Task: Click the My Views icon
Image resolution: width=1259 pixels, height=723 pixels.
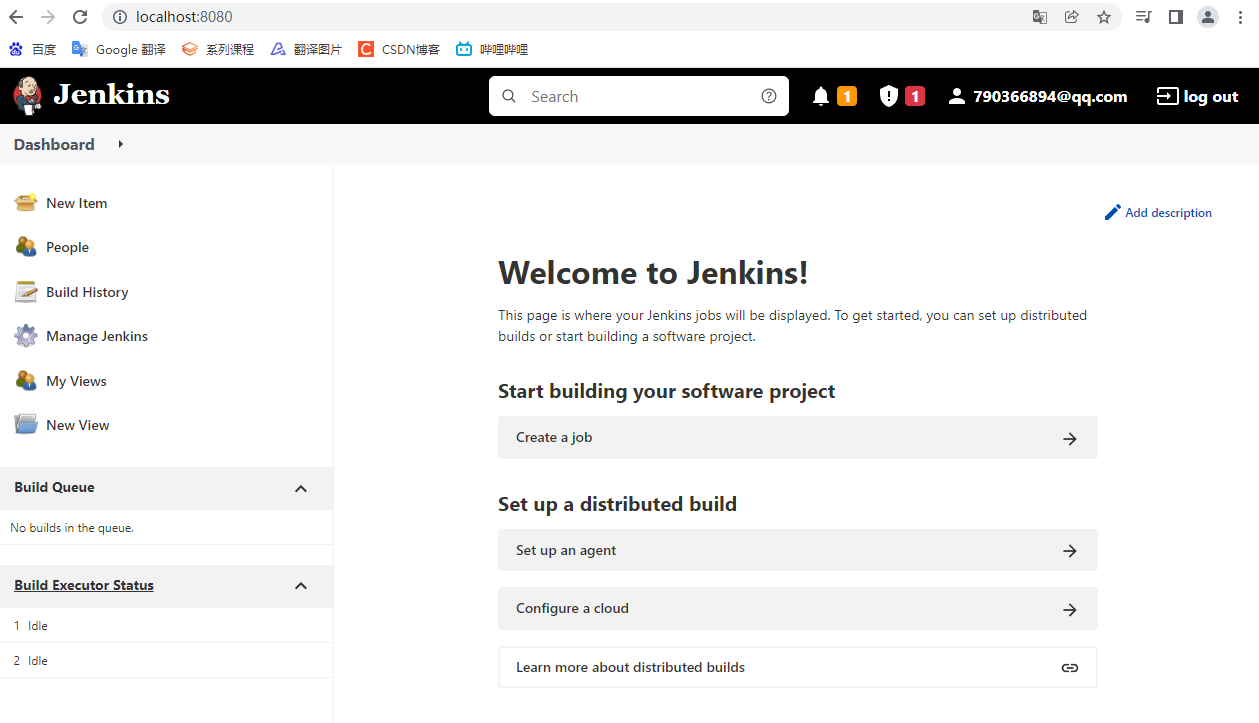Action: tap(26, 381)
